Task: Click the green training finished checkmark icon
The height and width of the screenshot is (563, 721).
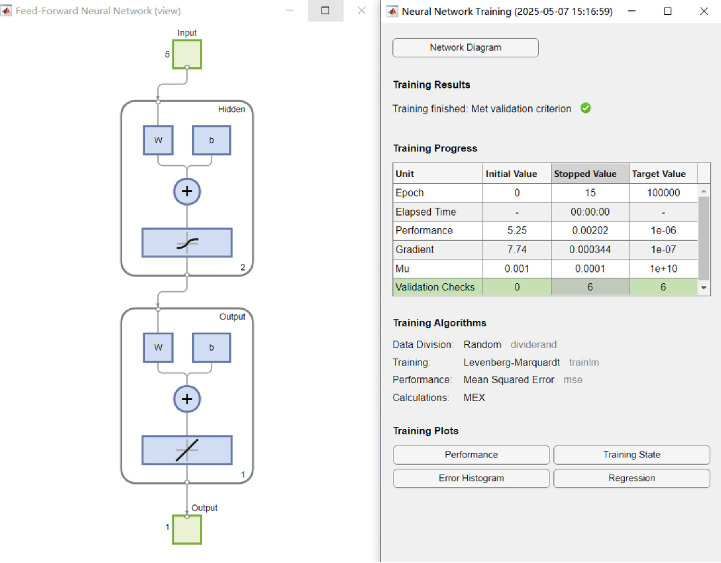Action: 585,108
